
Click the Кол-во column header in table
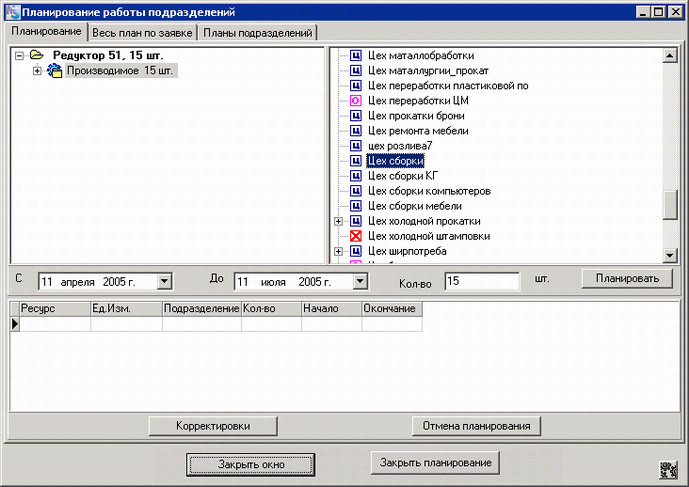point(272,309)
